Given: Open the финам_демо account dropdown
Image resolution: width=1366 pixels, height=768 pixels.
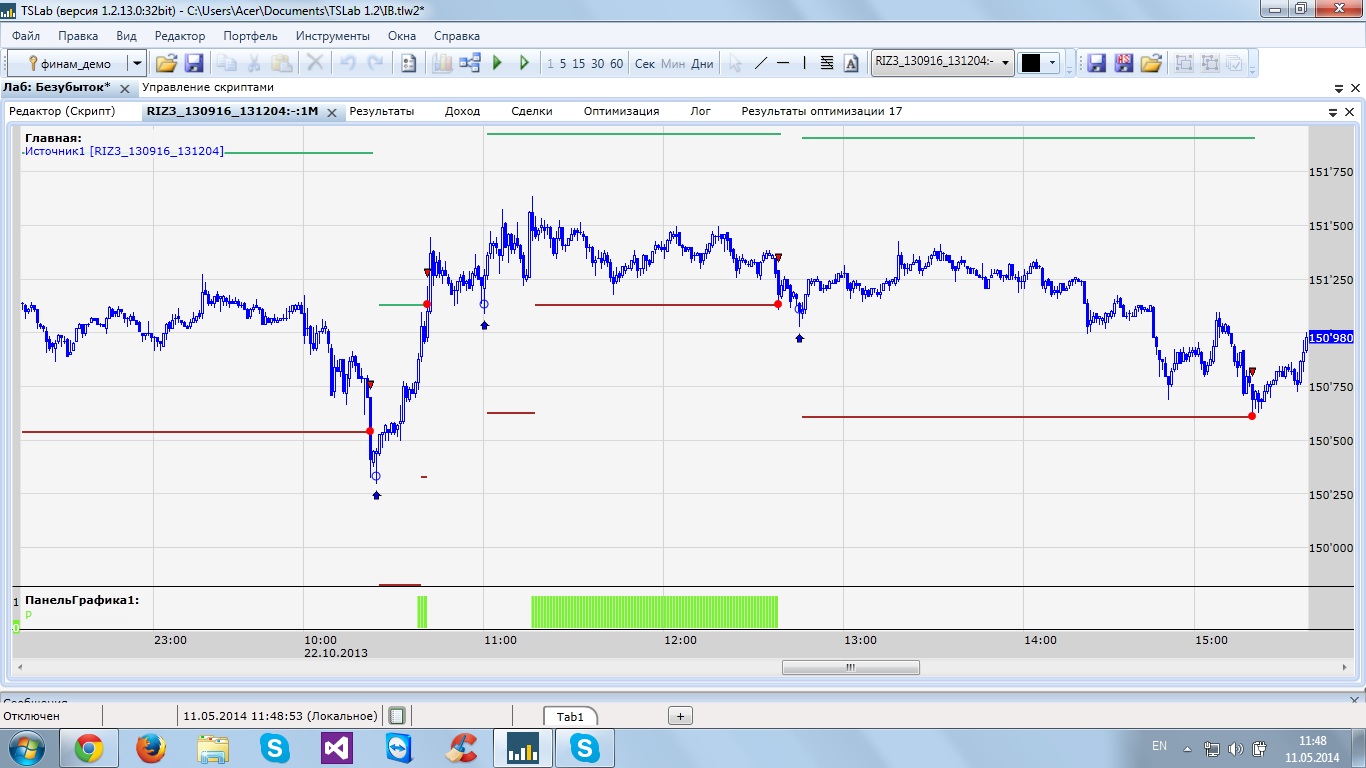Looking at the screenshot, I should 137,63.
